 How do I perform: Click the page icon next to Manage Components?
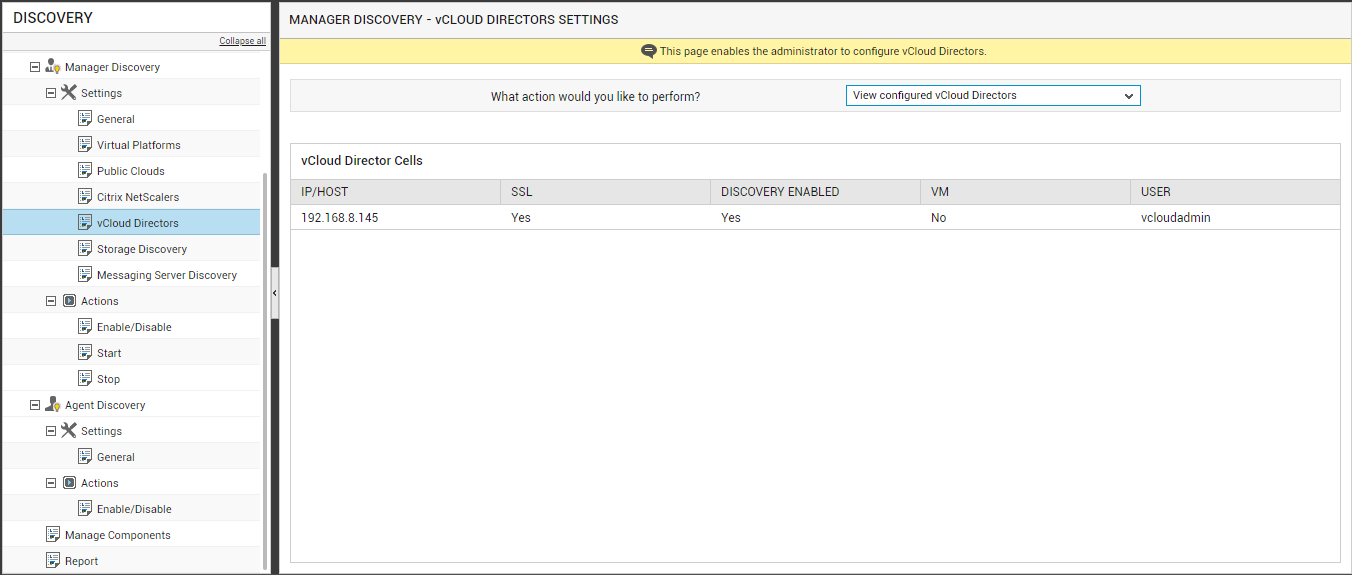click(53, 535)
